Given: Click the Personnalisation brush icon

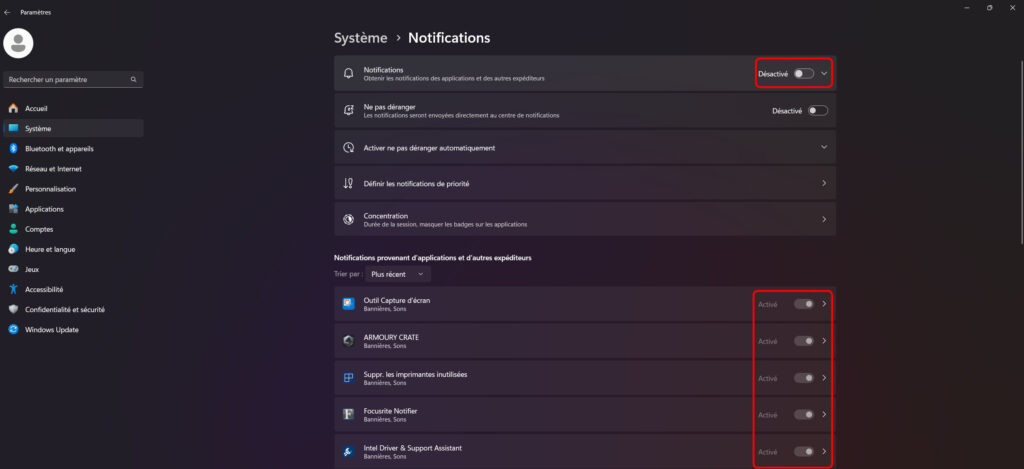Looking at the screenshot, I should 13,189.
